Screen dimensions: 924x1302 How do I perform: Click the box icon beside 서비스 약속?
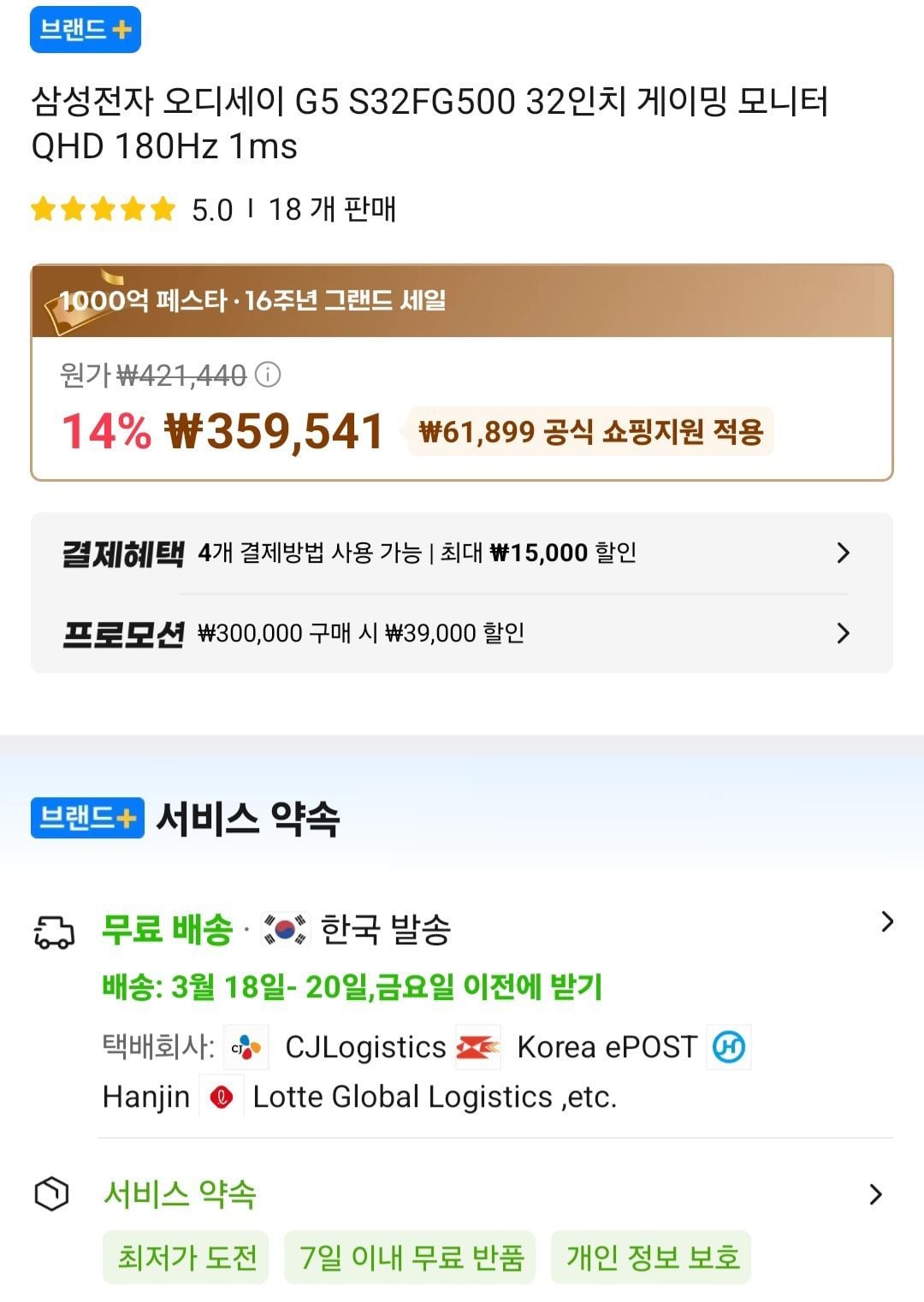[51, 1193]
